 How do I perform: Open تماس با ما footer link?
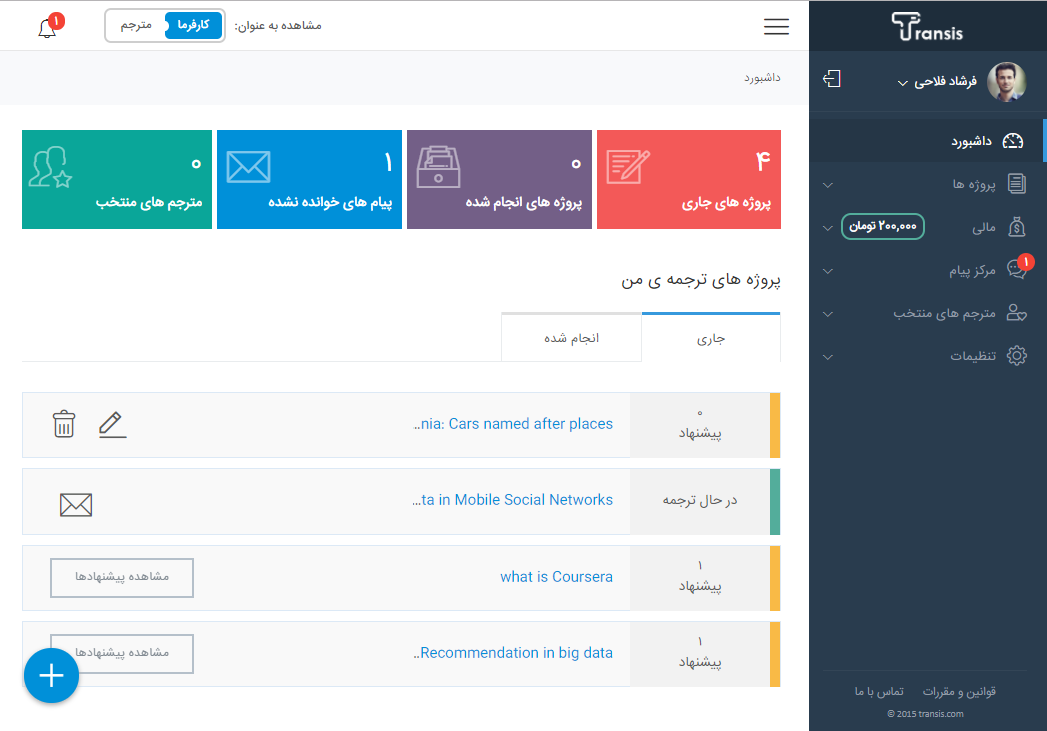click(x=879, y=692)
